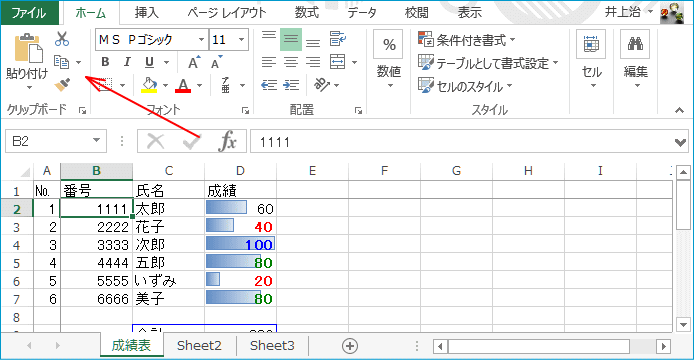Switch to the 数式 tab
The image size is (694, 360).
tap(307, 13)
